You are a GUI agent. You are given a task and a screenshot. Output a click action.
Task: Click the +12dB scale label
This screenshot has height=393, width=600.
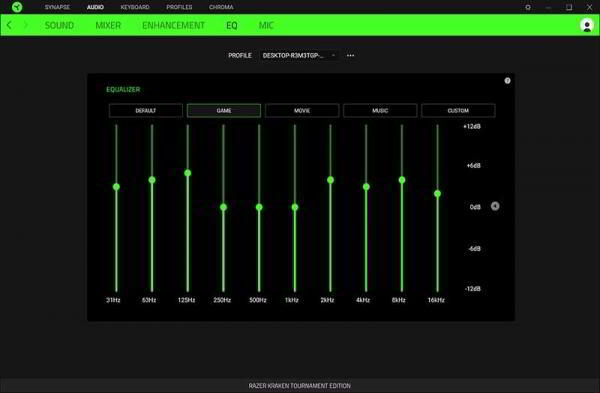pyautogui.click(x=472, y=127)
